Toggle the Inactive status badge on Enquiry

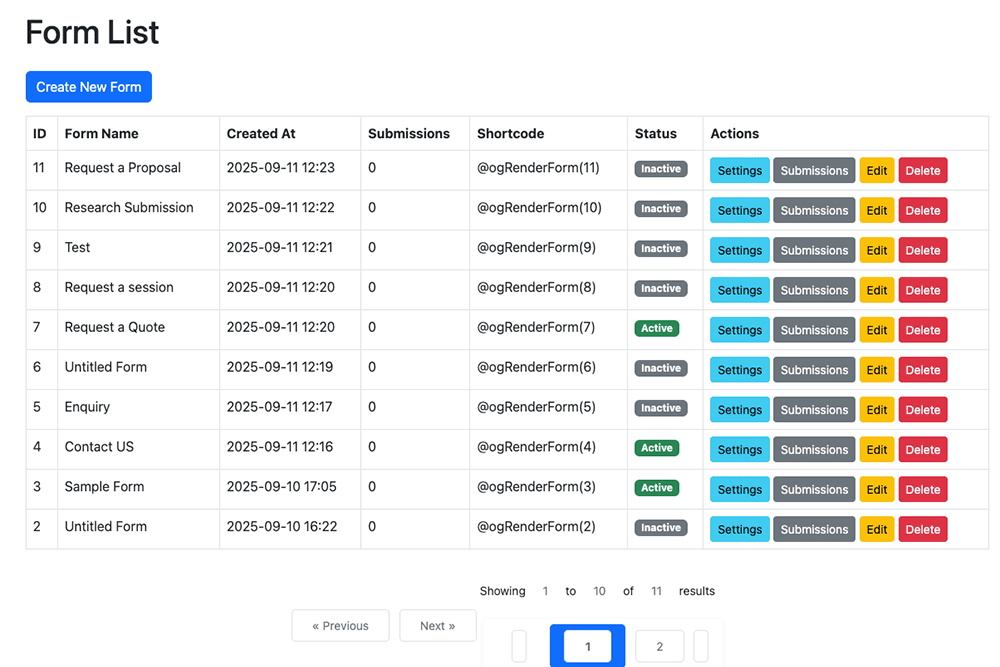pyautogui.click(x=660, y=408)
